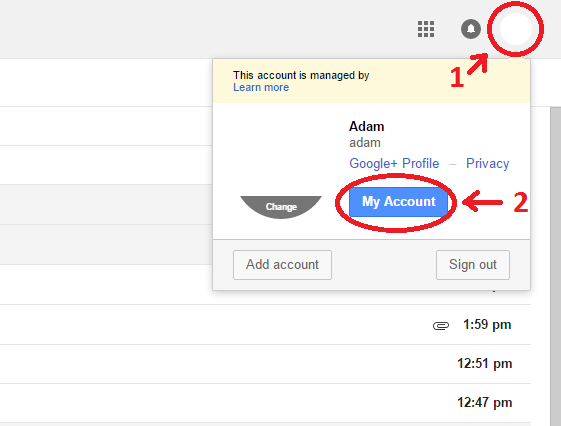Open the email received at 1:59 pm
The width and height of the screenshot is (561, 426).
[265, 325]
